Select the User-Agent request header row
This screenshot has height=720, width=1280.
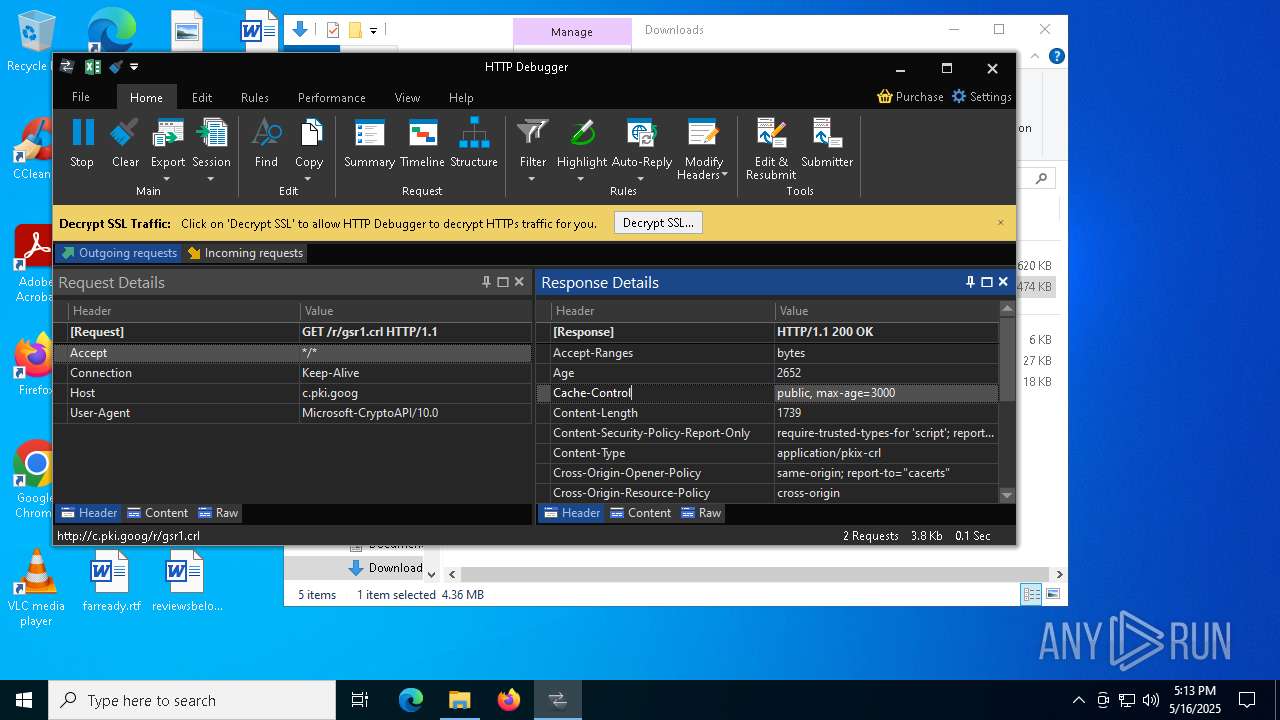(x=292, y=413)
